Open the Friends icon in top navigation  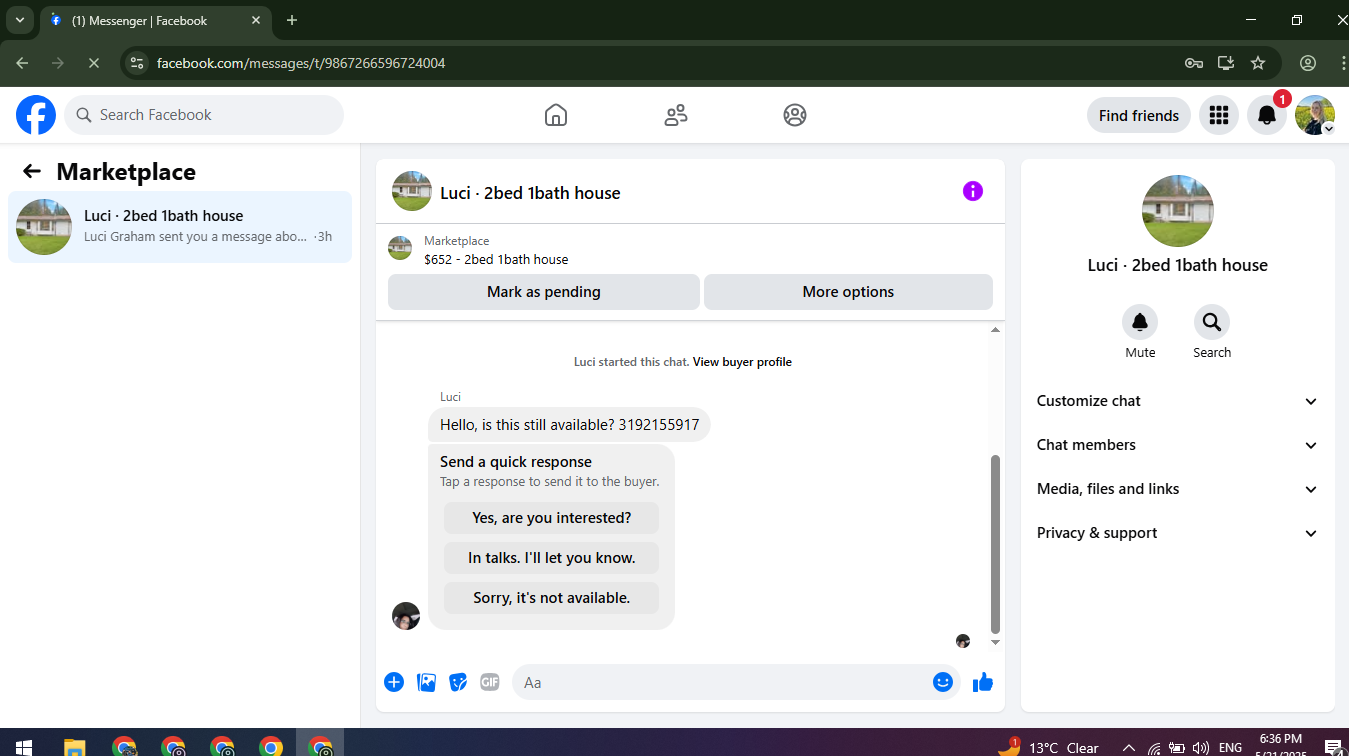676,115
